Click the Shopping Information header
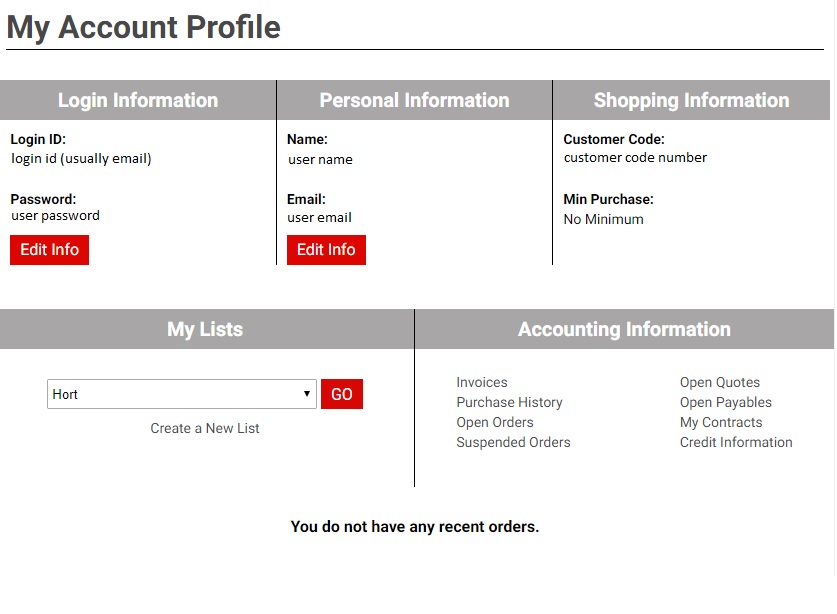 (691, 100)
